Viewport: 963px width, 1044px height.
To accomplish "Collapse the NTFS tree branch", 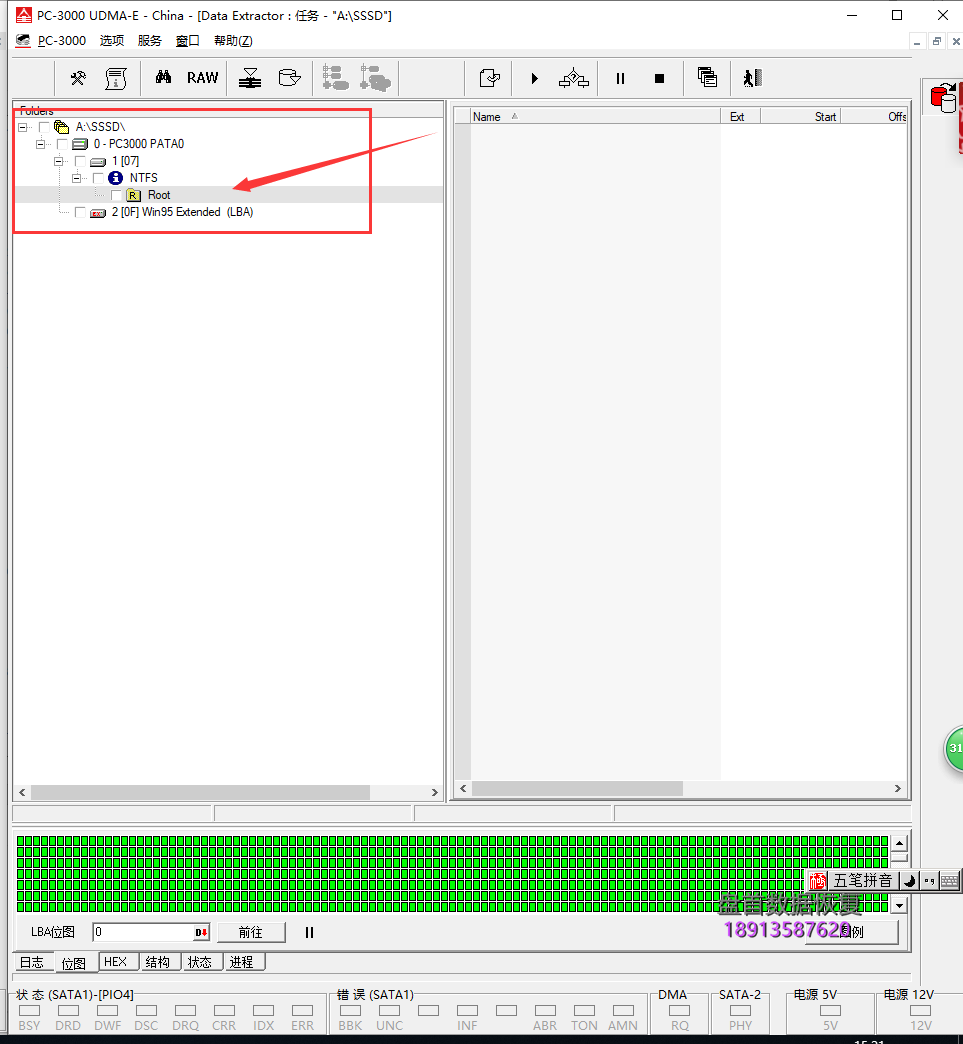I will [x=77, y=178].
